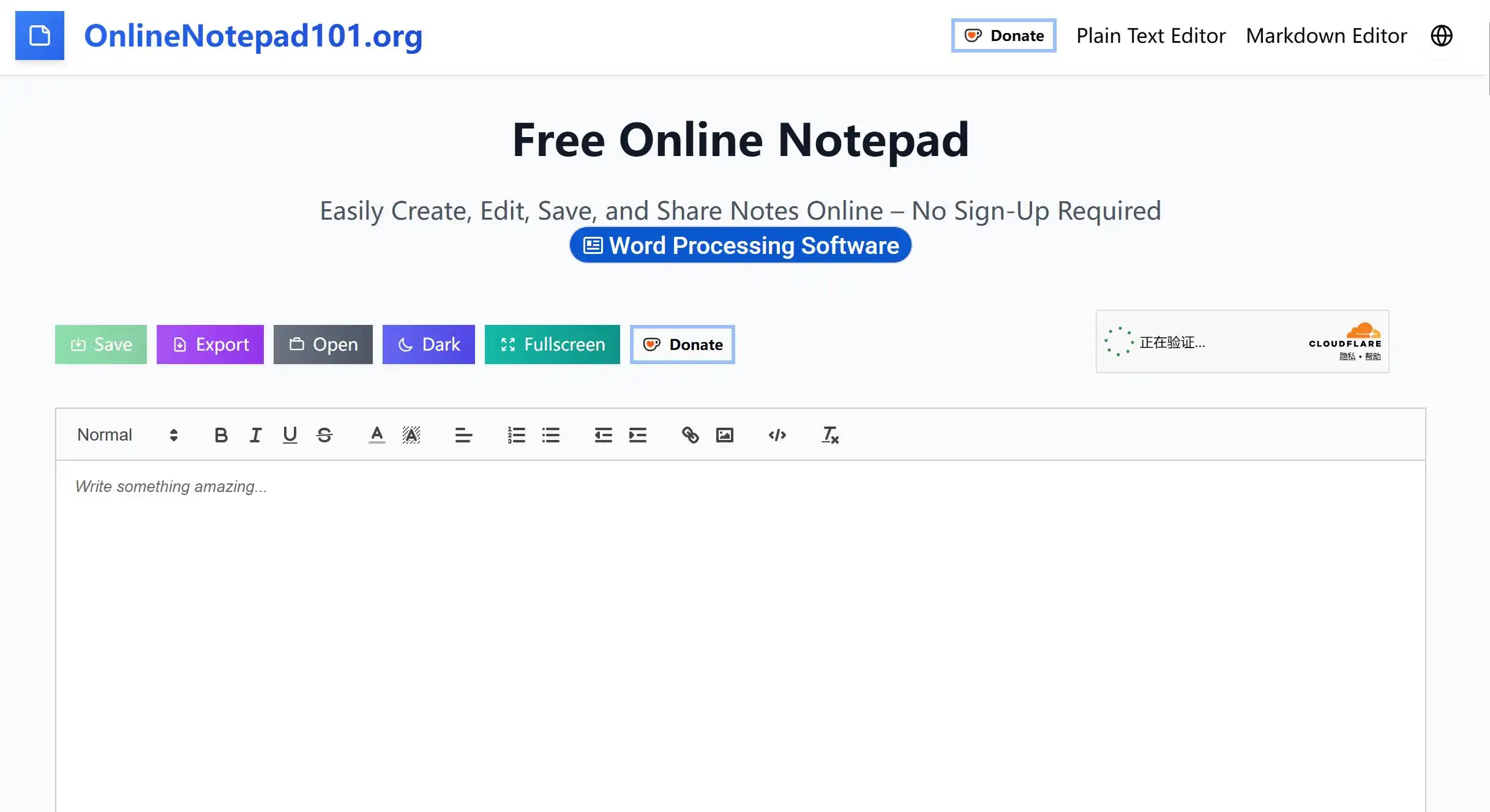The width and height of the screenshot is (1490, 812).
Task: Open Cloudflare privacy link
Action: tap(1347, 357)
